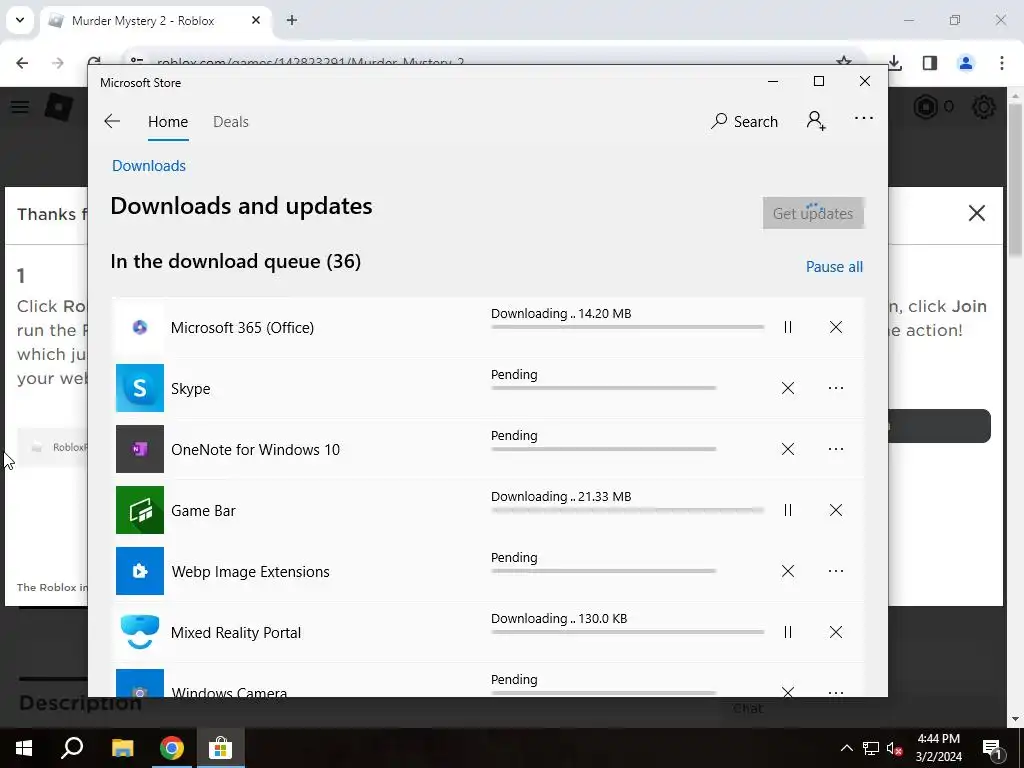Go back in Chrome

click(22, 63)
